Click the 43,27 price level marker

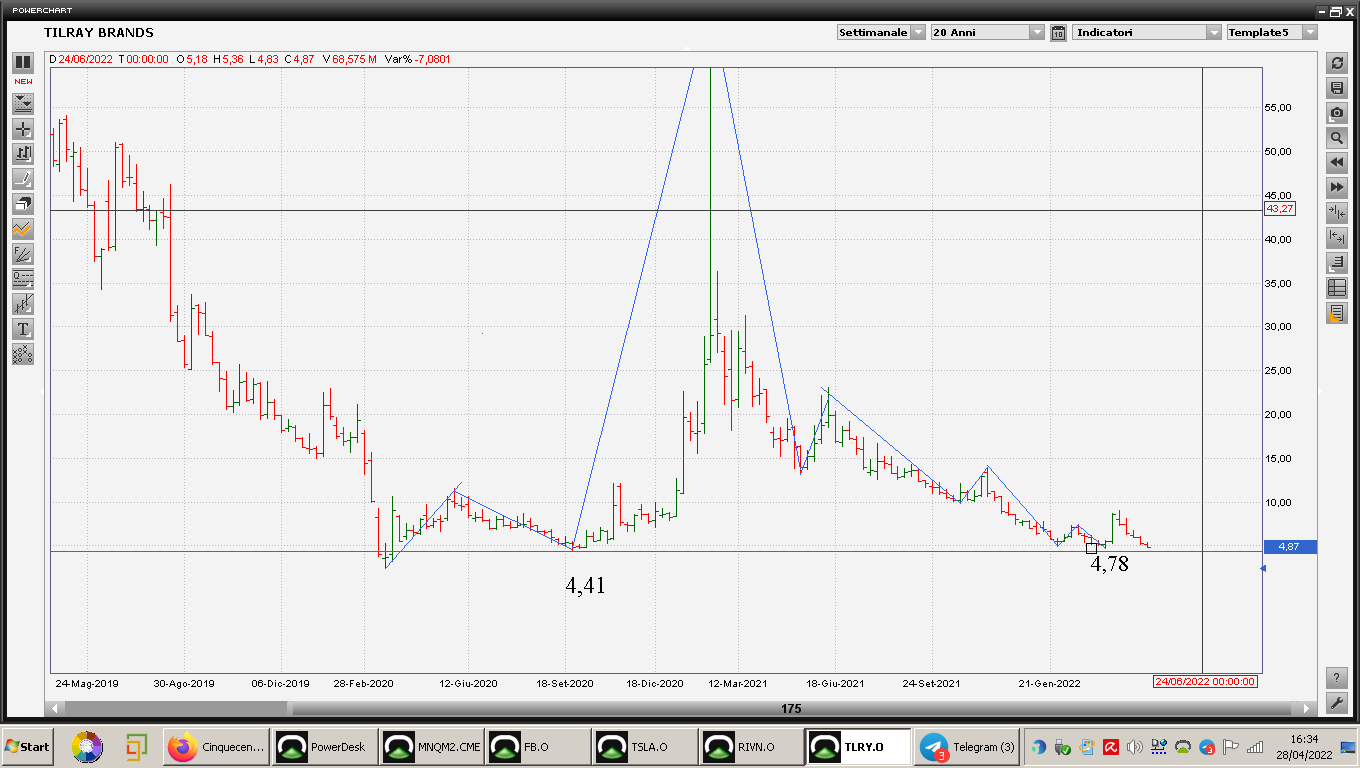click(1279, 209)
